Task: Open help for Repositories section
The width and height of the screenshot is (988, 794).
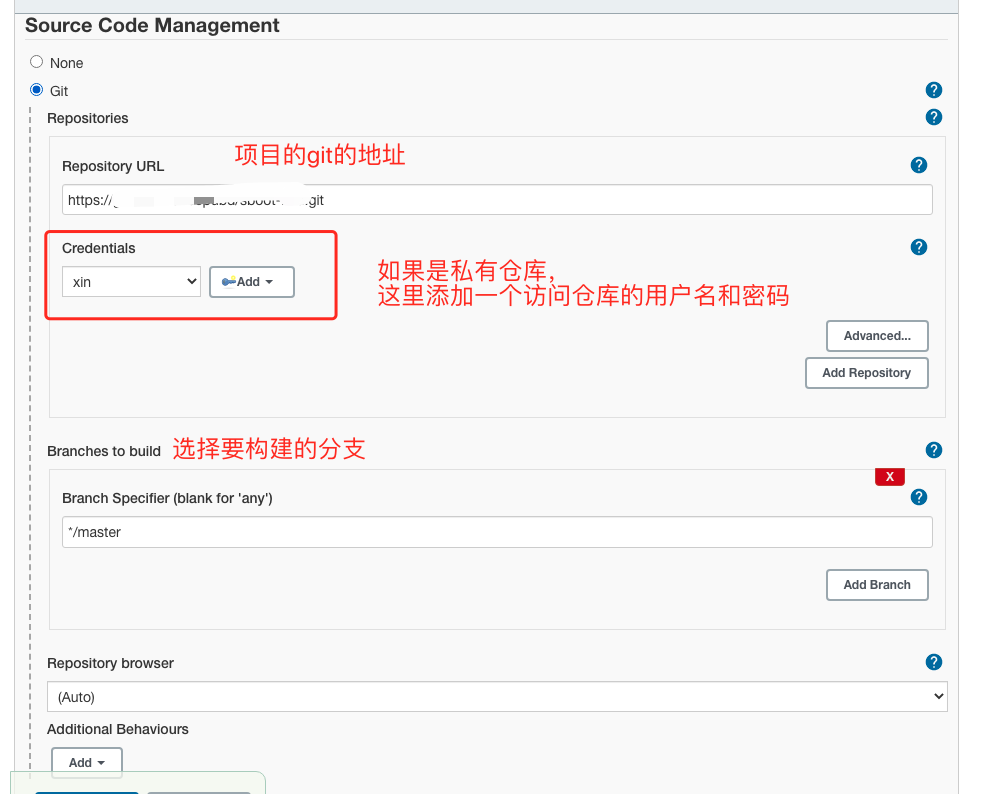Action: click(x=934, y=117)
